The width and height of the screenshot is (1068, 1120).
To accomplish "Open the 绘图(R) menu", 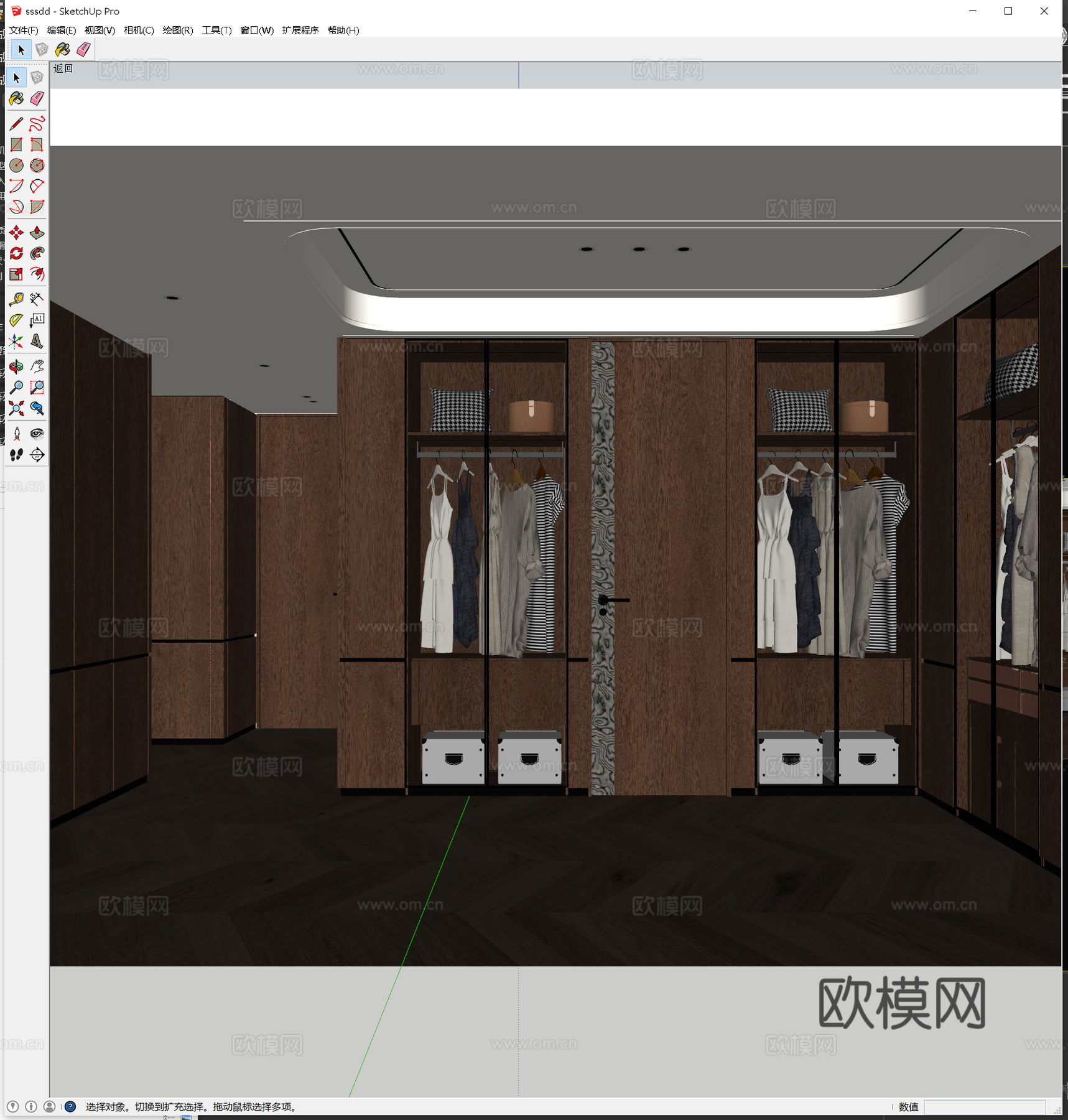I will 178,30.
